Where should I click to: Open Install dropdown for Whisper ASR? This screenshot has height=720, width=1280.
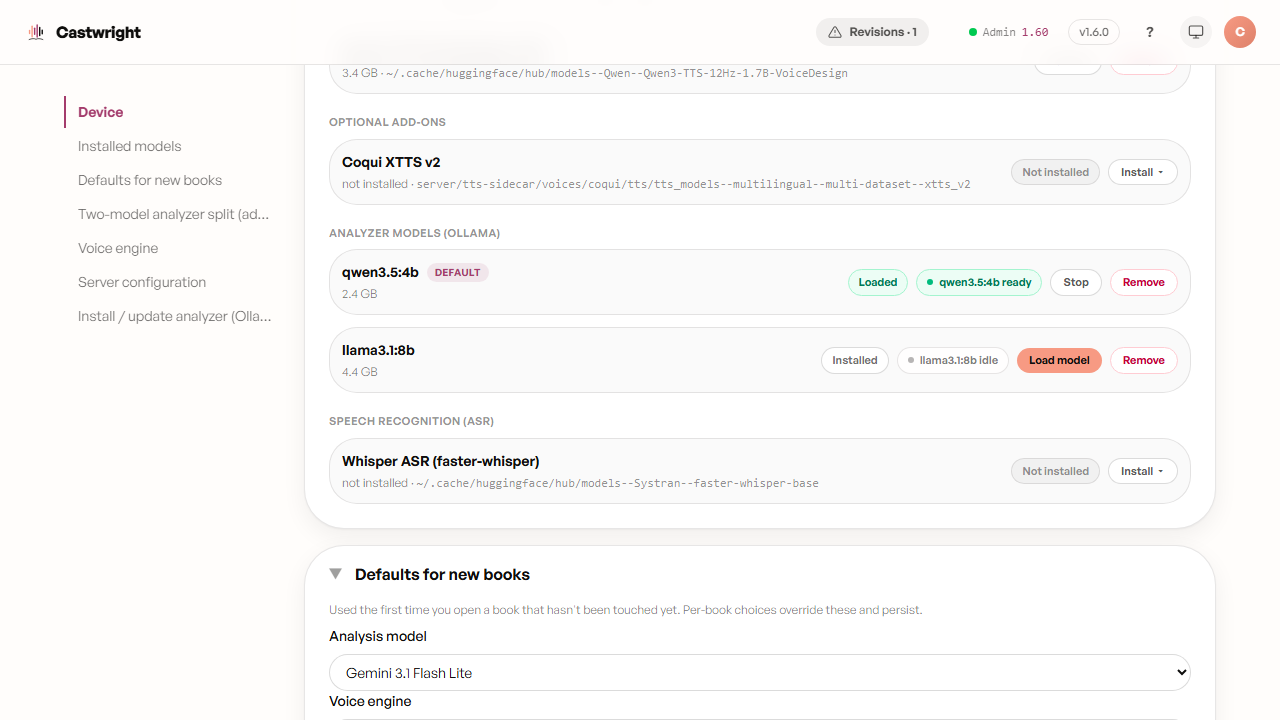[x=1142, y=471]
